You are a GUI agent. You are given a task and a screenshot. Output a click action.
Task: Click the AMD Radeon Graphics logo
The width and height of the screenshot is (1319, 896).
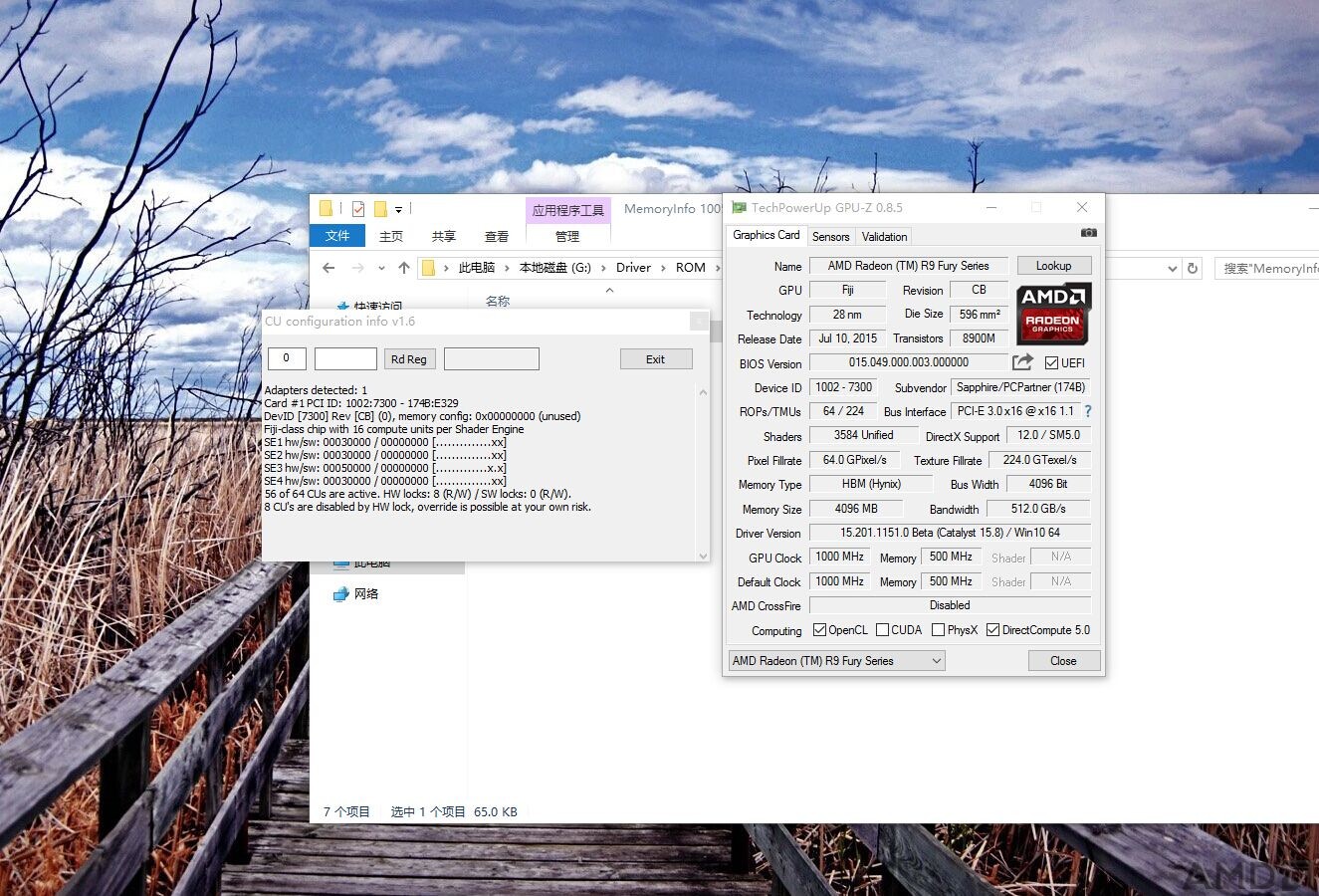pos(1053,314)
